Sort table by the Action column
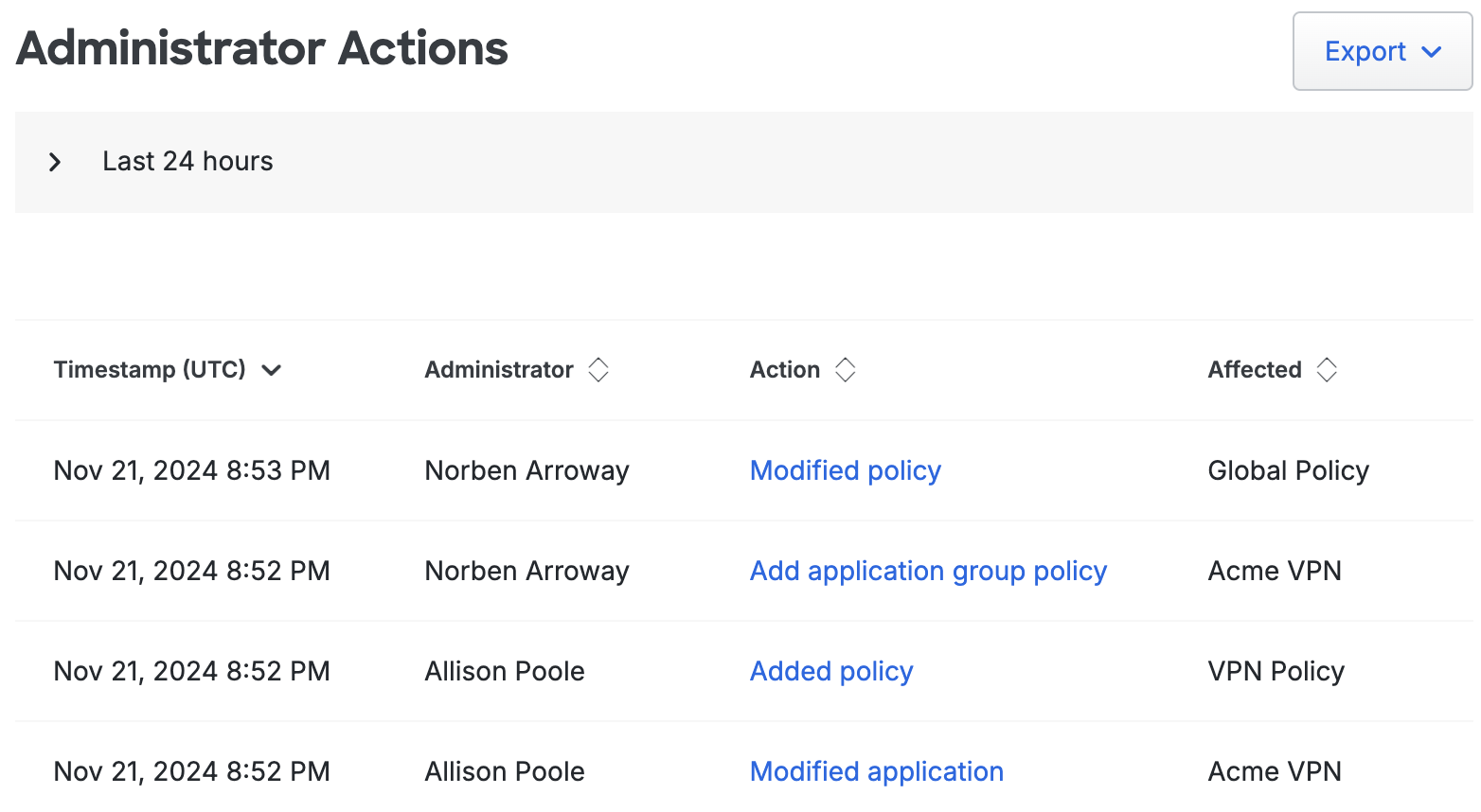Image resolution: width=1481 pixels, height=812 pixels. [x=845, y=369]
